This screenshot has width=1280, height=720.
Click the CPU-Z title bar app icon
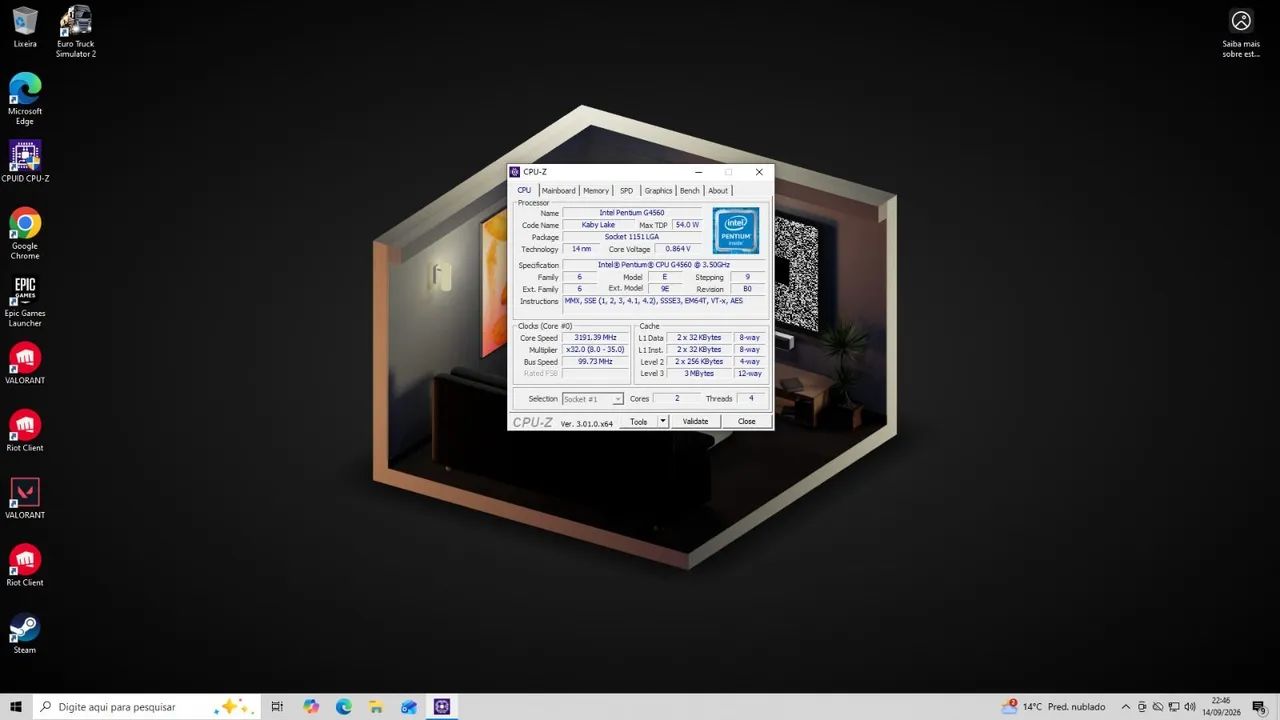(x=515, y=172)
